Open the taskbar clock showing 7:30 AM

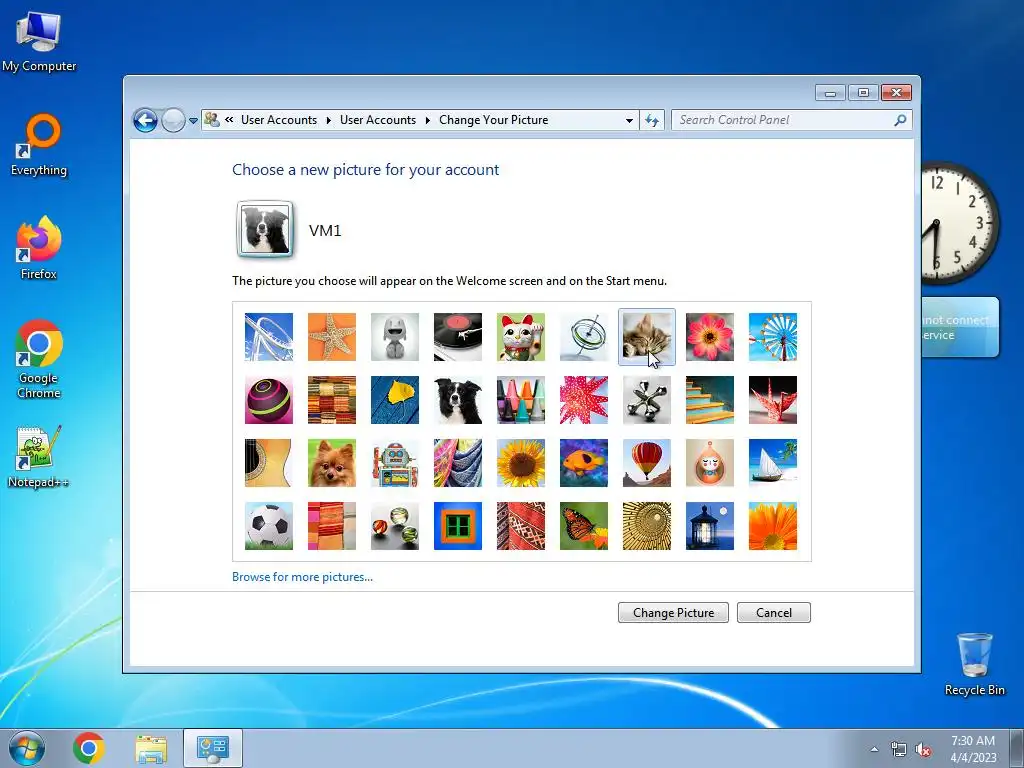click(973, 749)
